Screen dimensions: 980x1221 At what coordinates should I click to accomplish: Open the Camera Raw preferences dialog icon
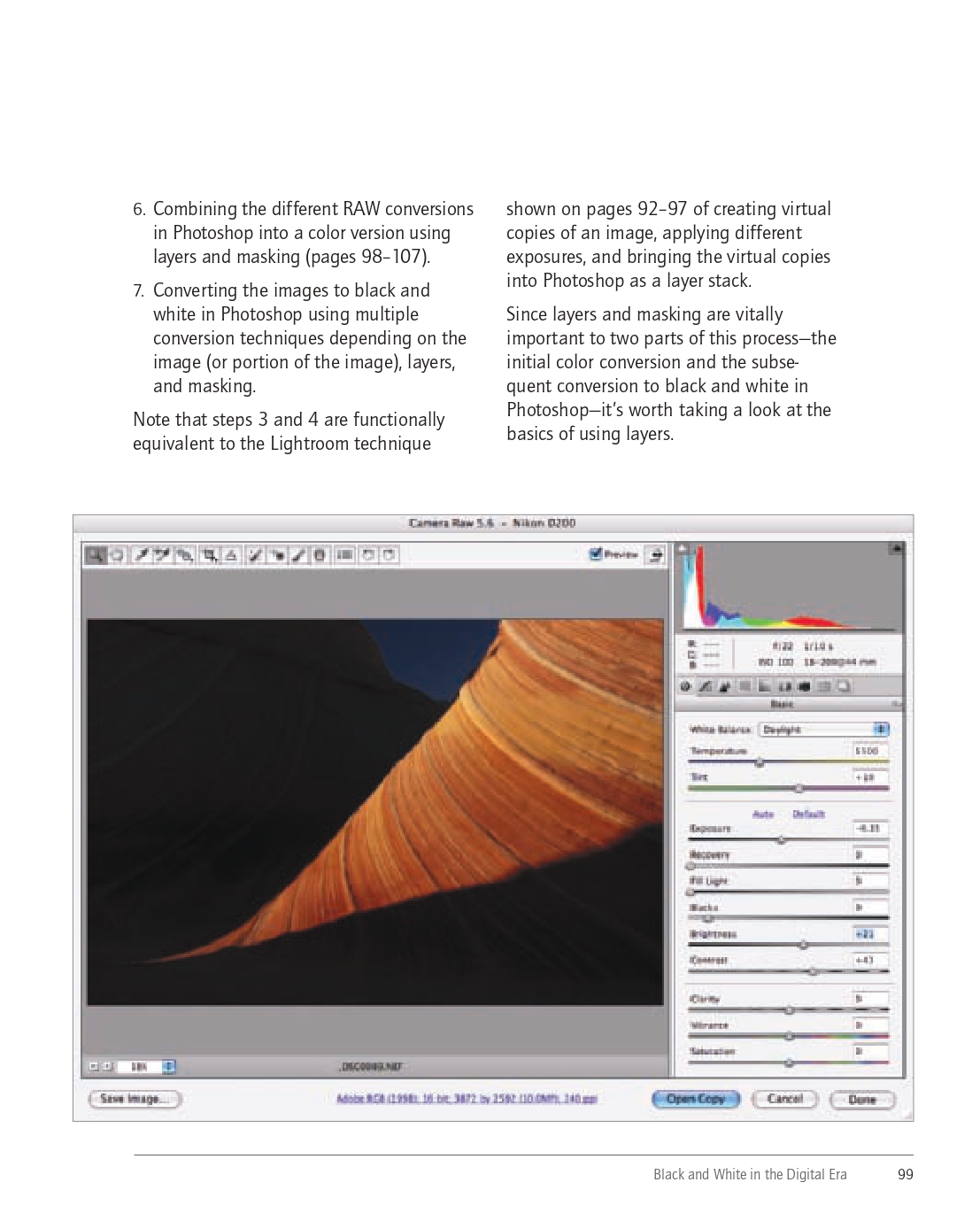tap(344, 555)
